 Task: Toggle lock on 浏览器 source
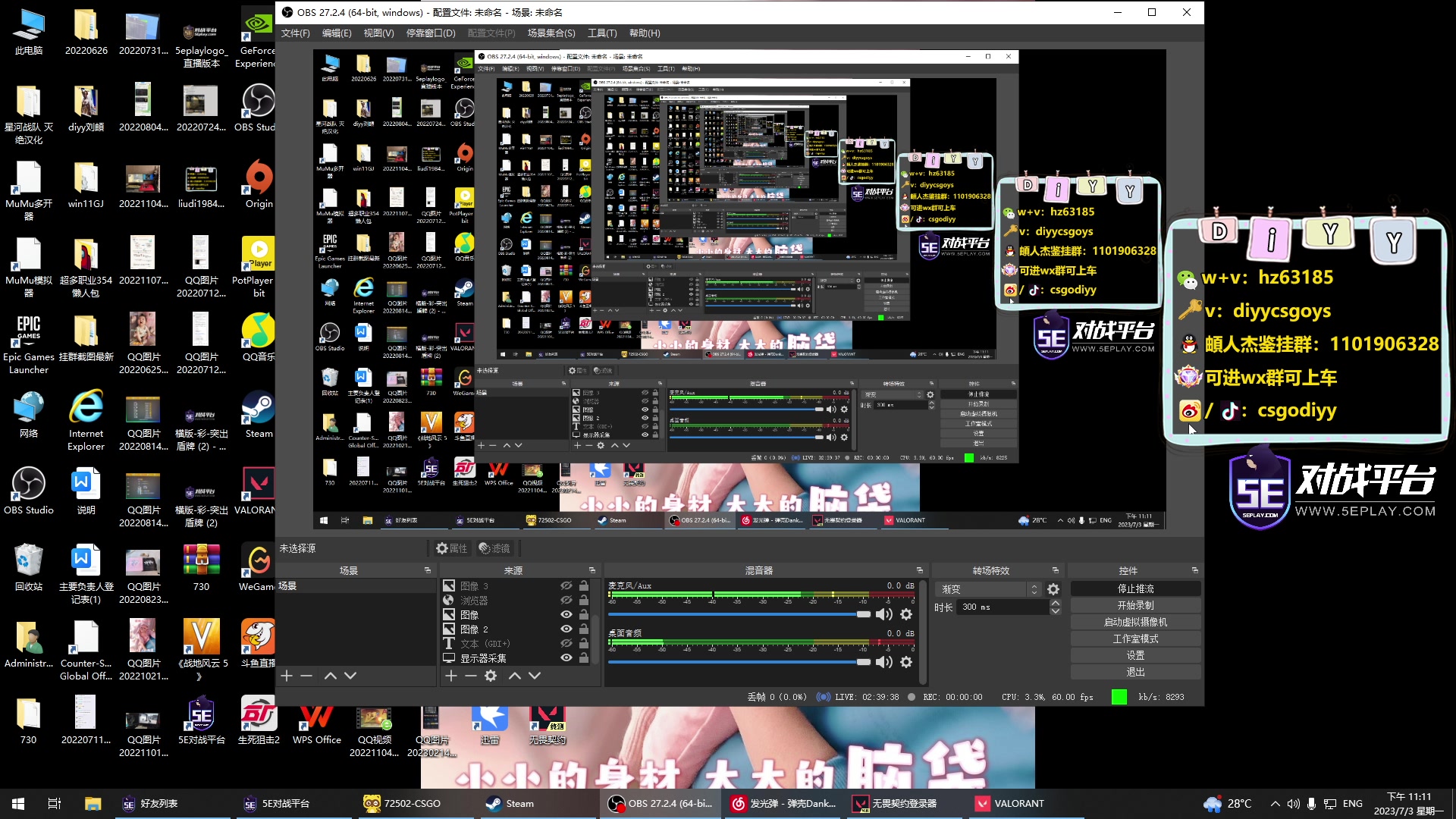coord(584,601)
